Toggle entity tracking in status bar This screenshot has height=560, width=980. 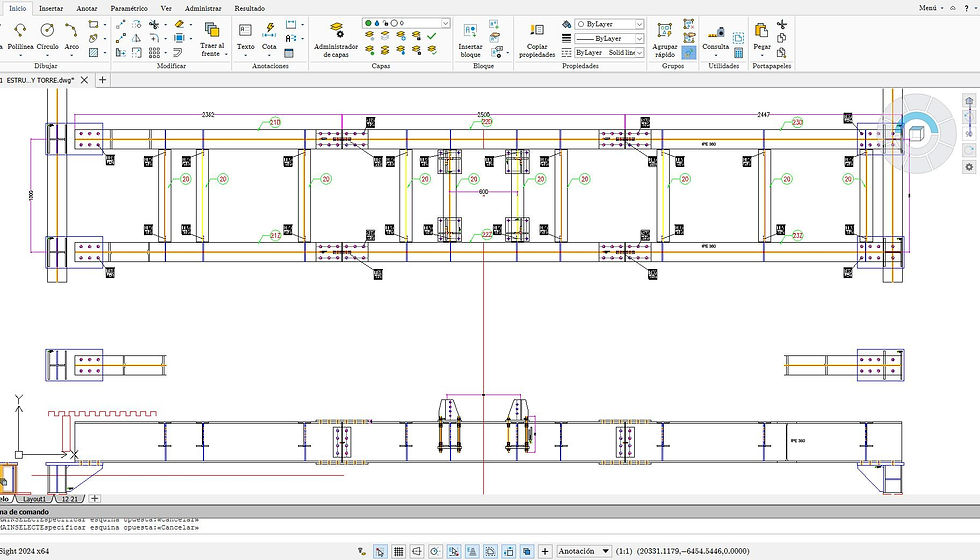tap(472, 551)
